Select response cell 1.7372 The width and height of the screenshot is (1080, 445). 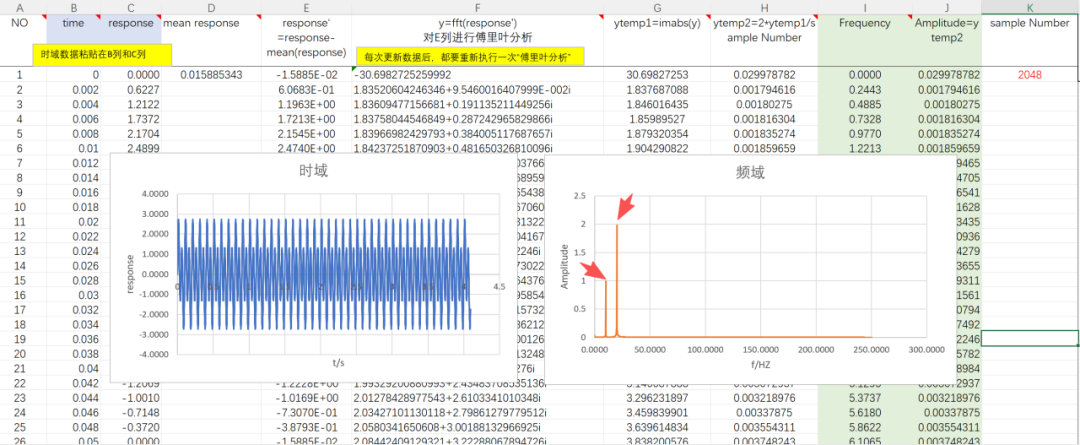132,118
